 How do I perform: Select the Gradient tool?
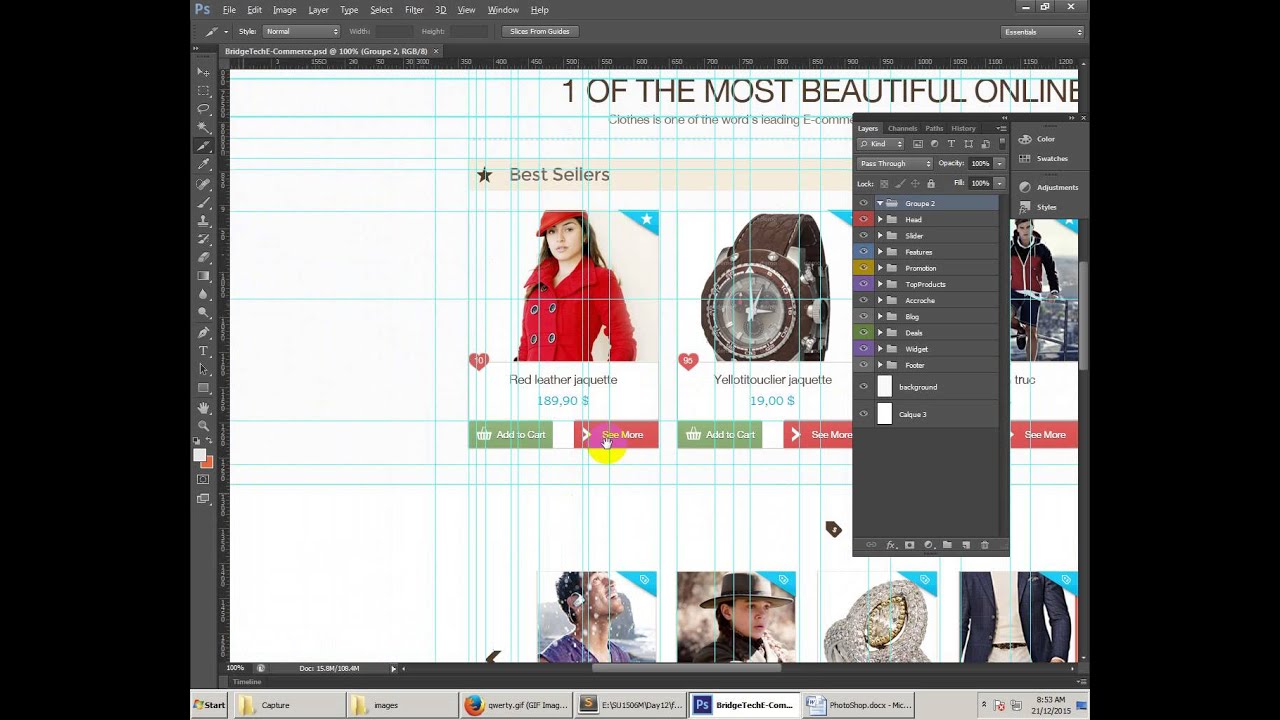[x=203, y=276]
